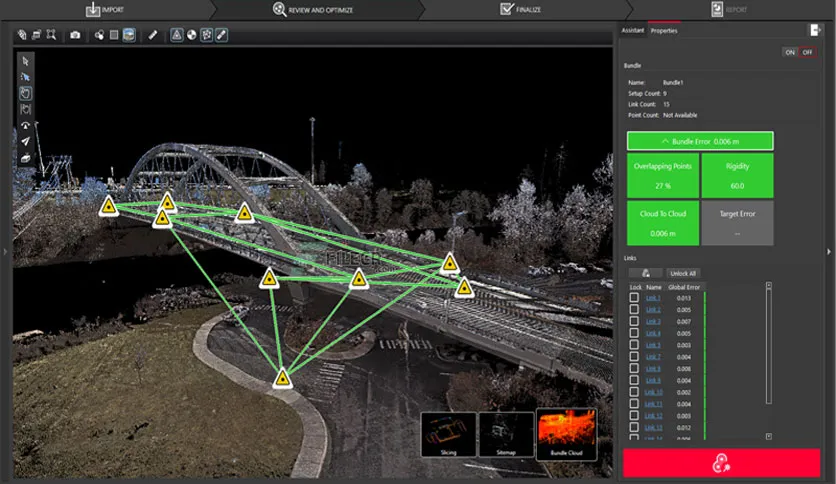Expand the left side panel arrow
Viewport: 836px width, 484px height.
[5, 251]
